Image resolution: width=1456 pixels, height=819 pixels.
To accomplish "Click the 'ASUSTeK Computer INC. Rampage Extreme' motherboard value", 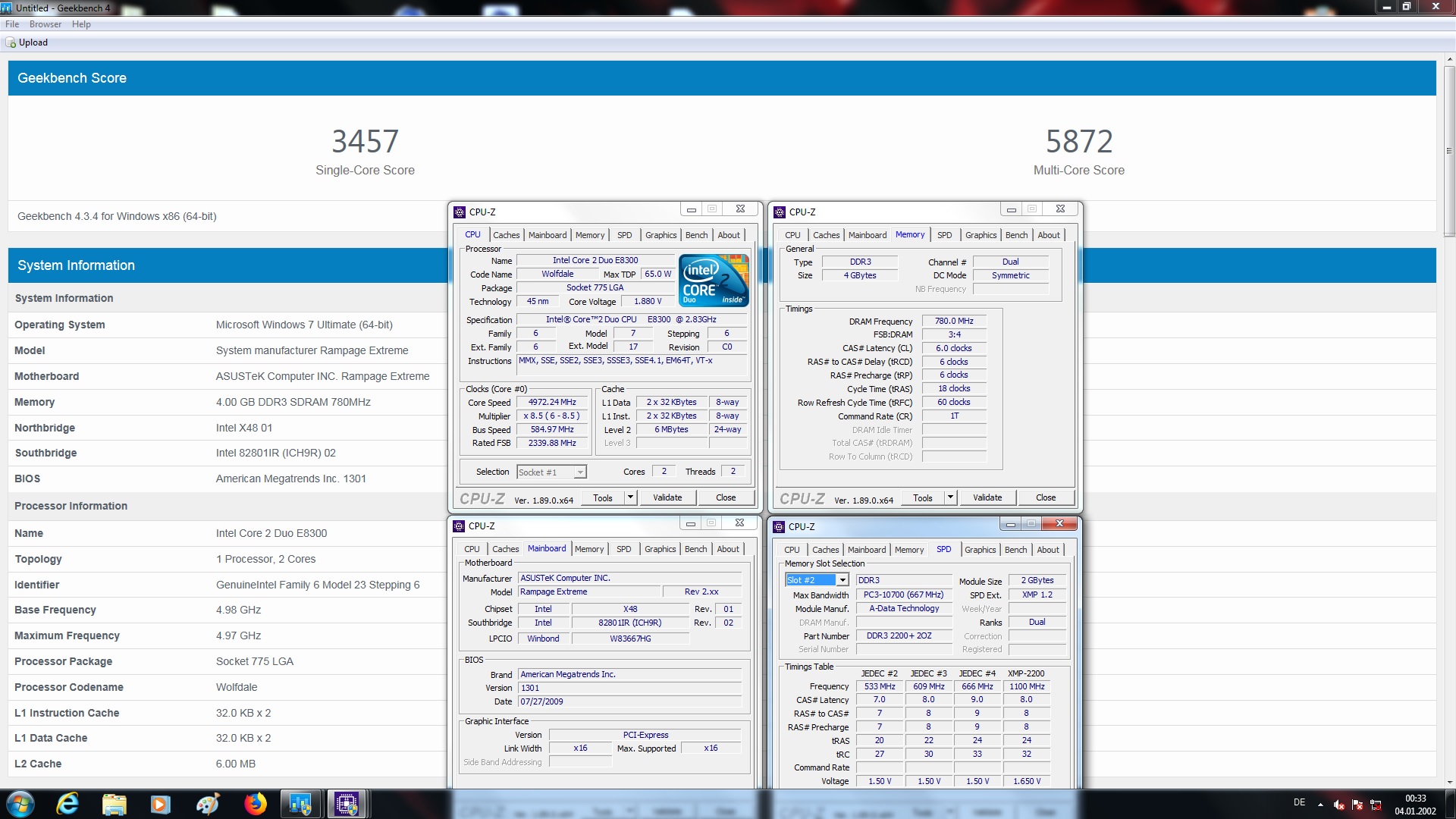I will [322, 376].
